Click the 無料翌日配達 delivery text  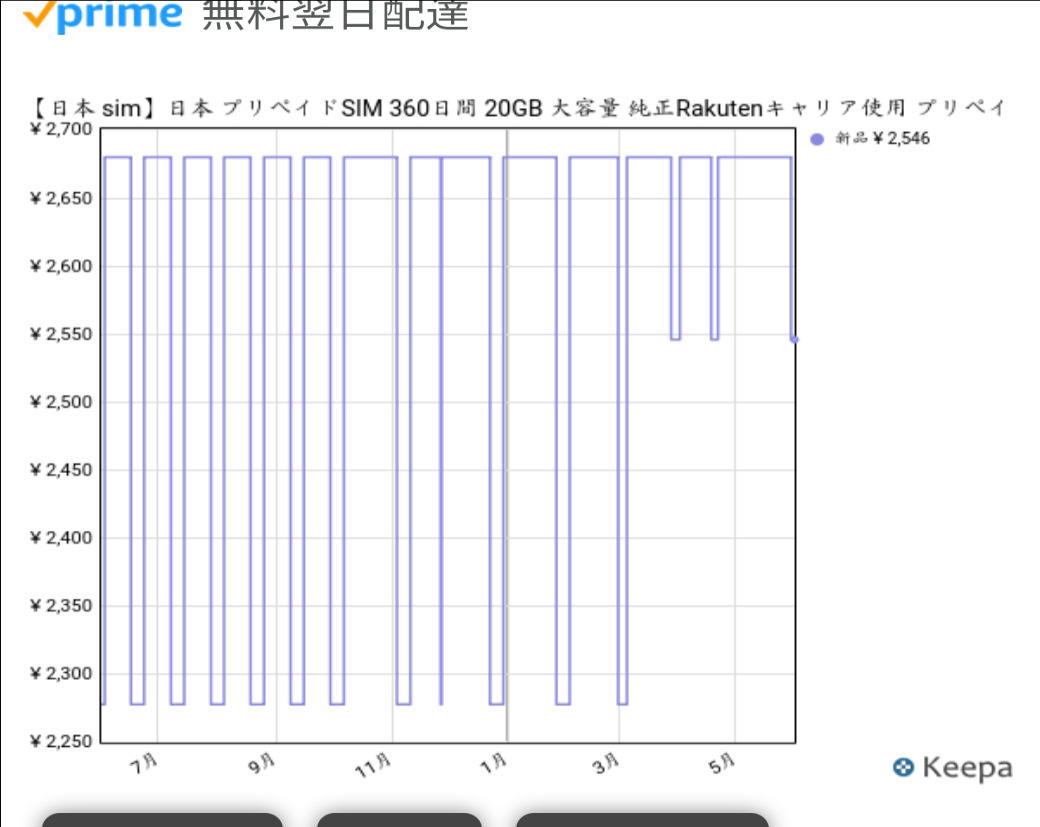point(335,15)
